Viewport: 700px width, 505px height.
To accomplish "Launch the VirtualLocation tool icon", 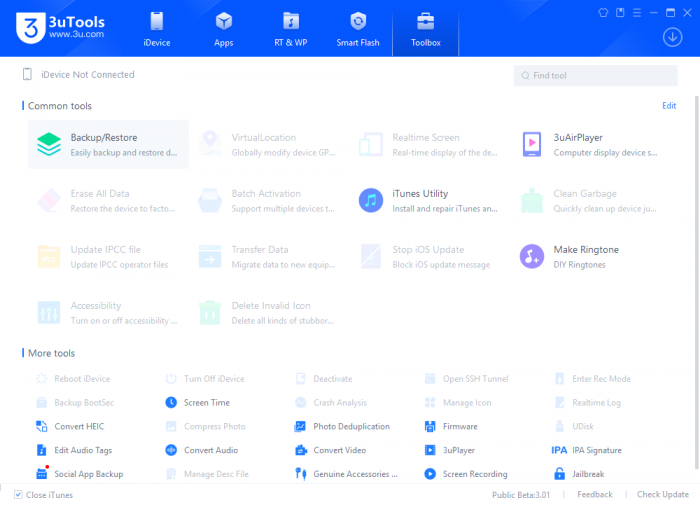I will [x=210, y=144].
